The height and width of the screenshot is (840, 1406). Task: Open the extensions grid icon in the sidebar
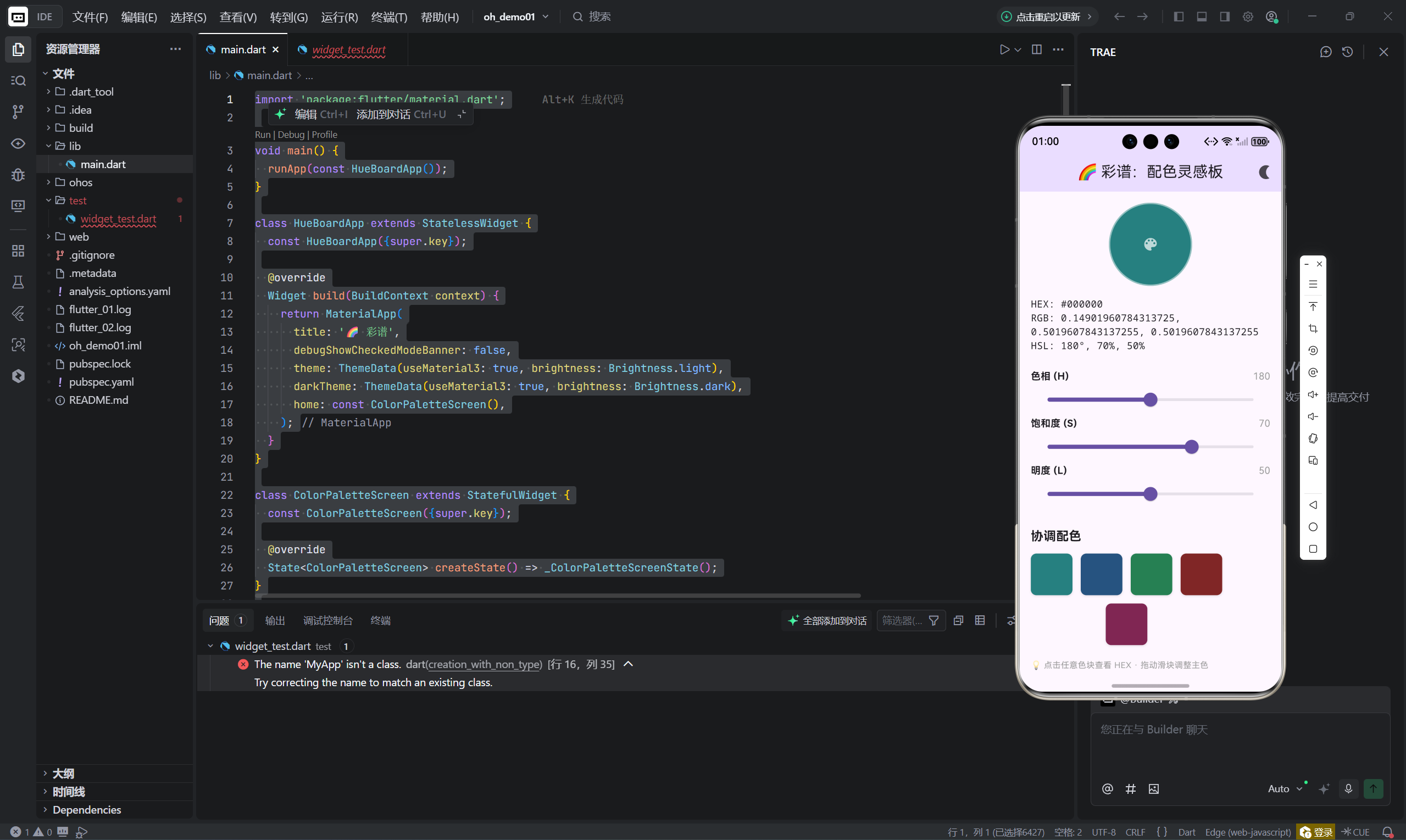coord(18,251)
